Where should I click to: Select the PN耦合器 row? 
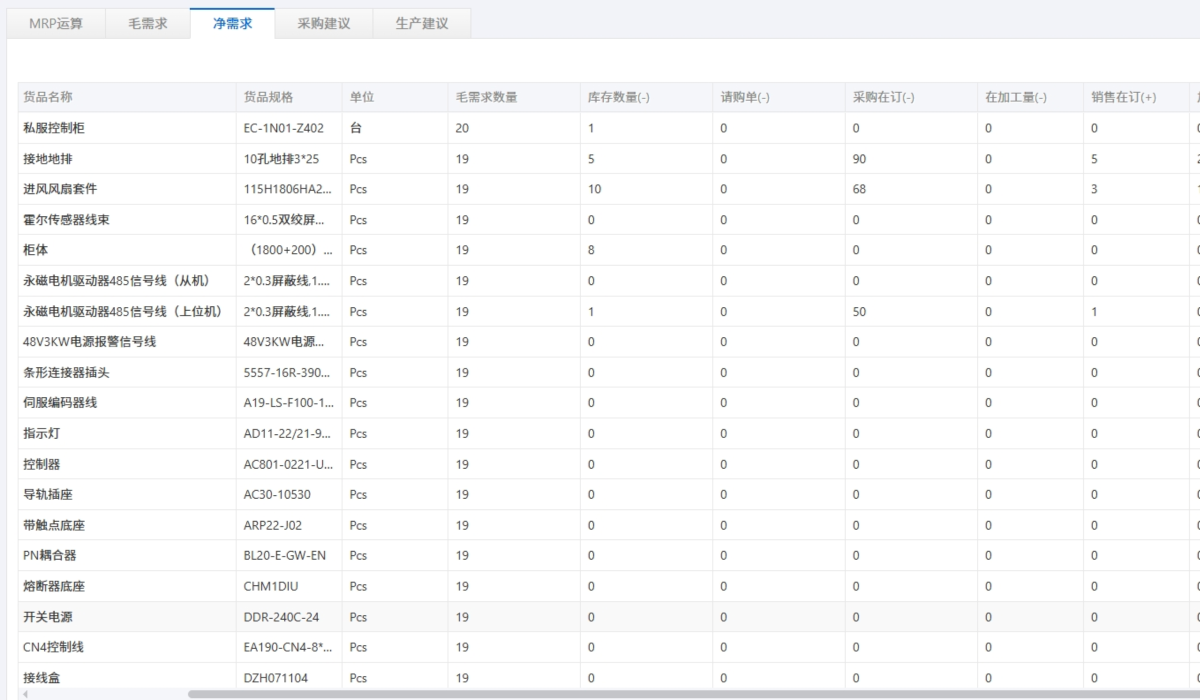click(x=49, y=556)
